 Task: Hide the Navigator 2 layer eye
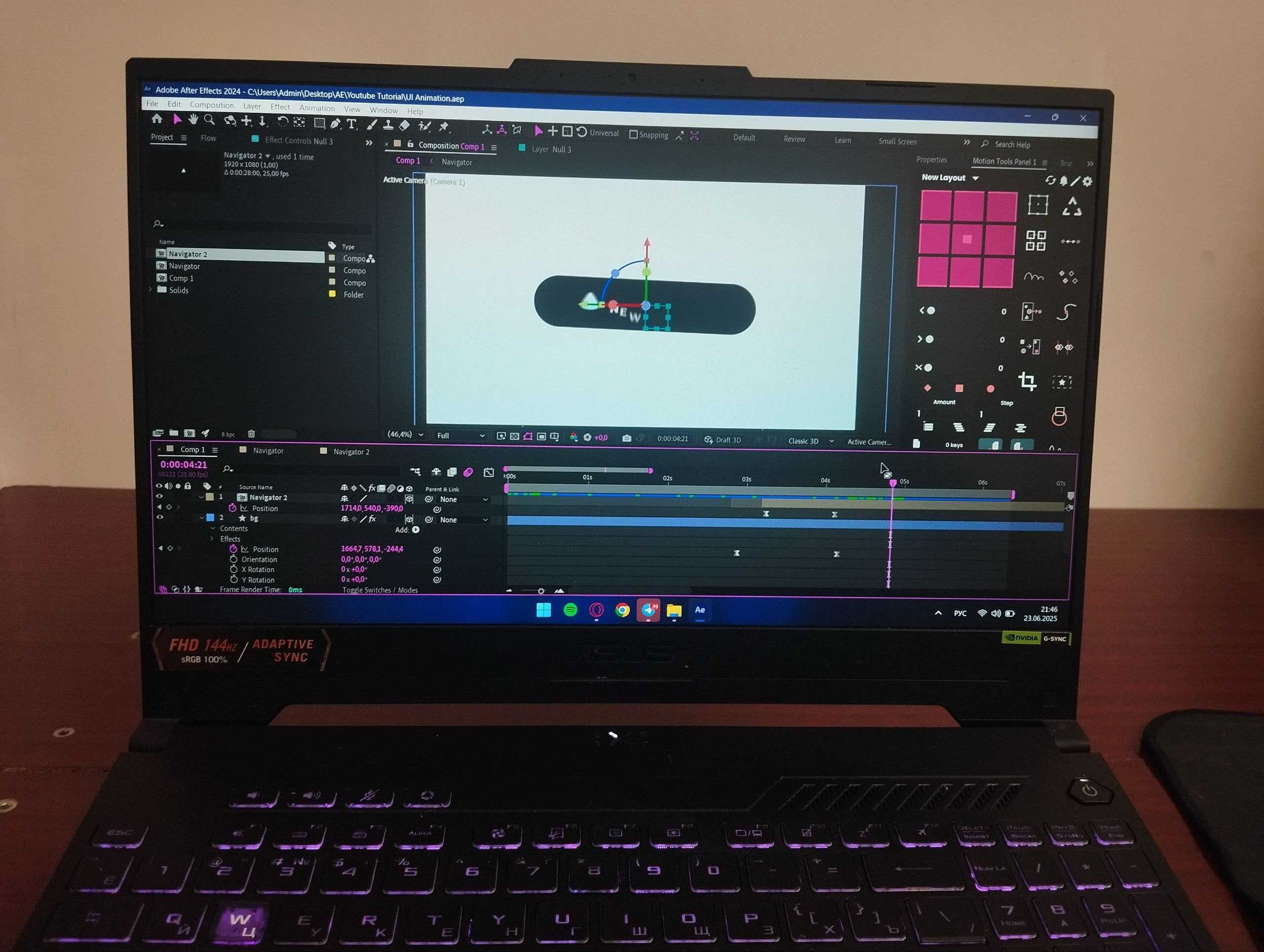(159, 497)
